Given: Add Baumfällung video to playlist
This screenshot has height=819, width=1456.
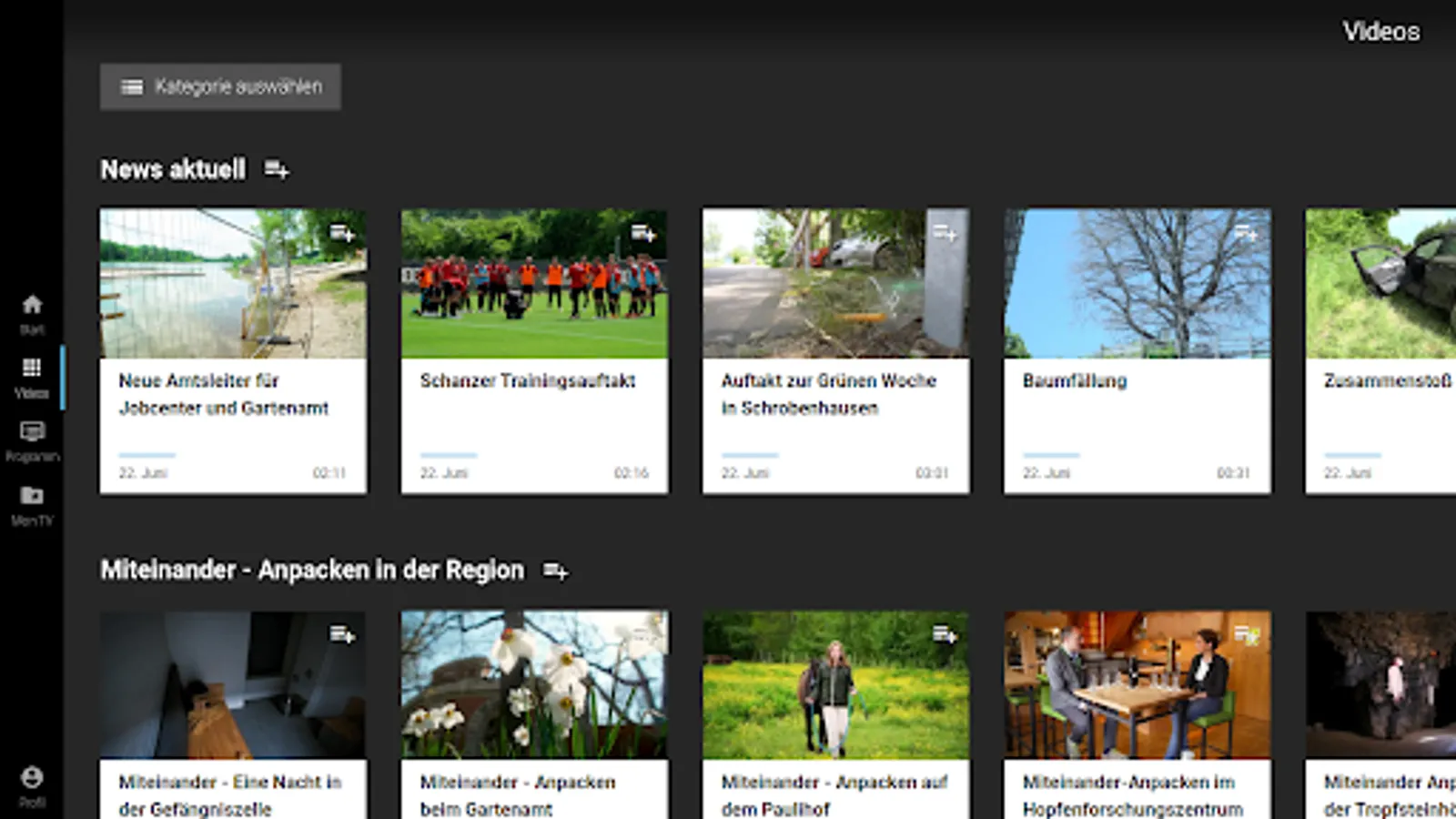Looking at the screenshot, I should tap(1246, 233).
